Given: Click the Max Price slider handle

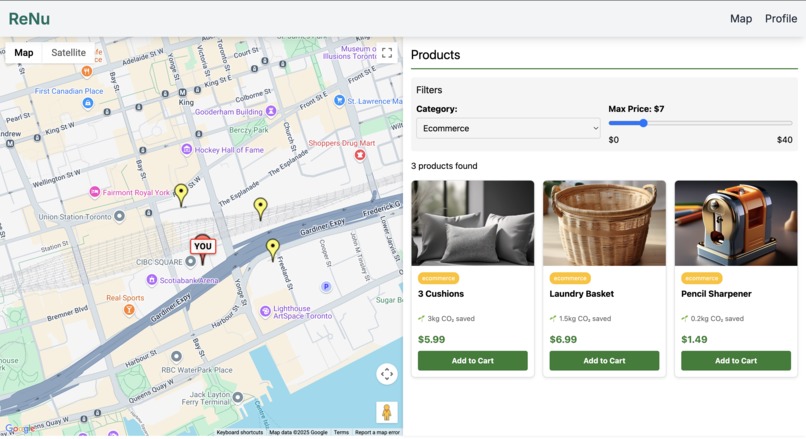Looking at the screenshot, I should click(643, 123).
